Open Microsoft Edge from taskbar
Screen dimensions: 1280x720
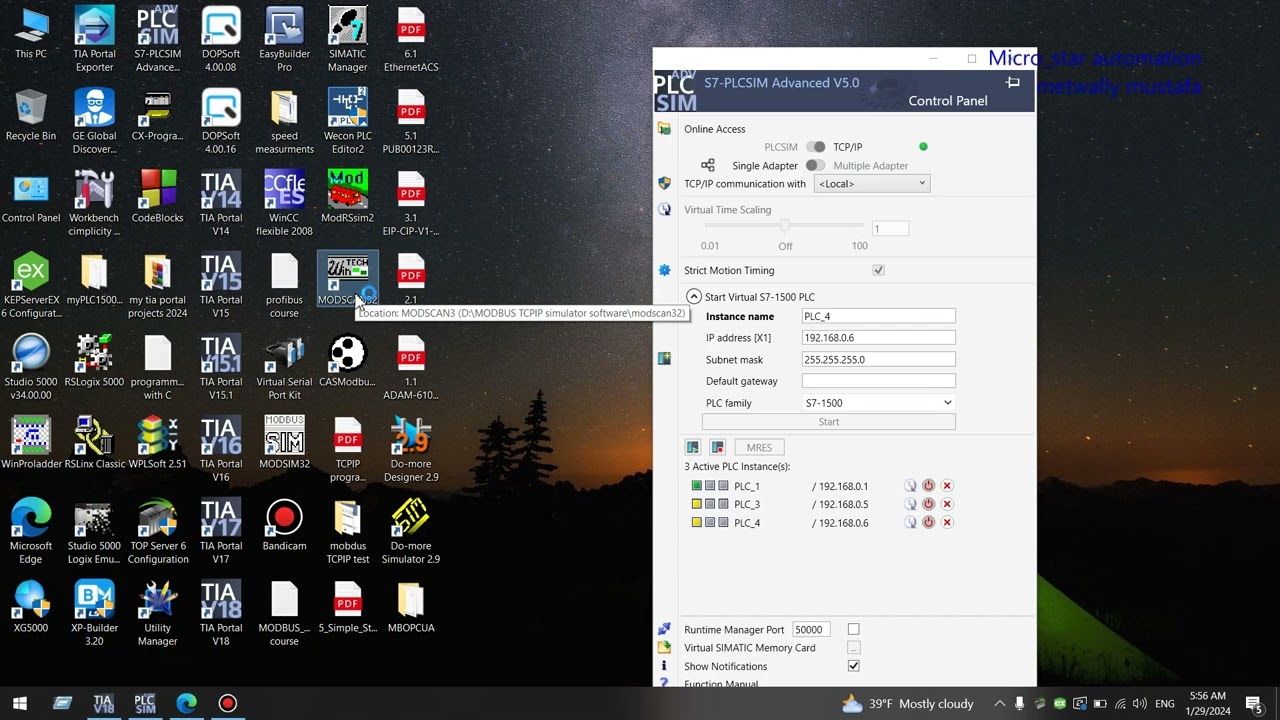coord(187,703)
